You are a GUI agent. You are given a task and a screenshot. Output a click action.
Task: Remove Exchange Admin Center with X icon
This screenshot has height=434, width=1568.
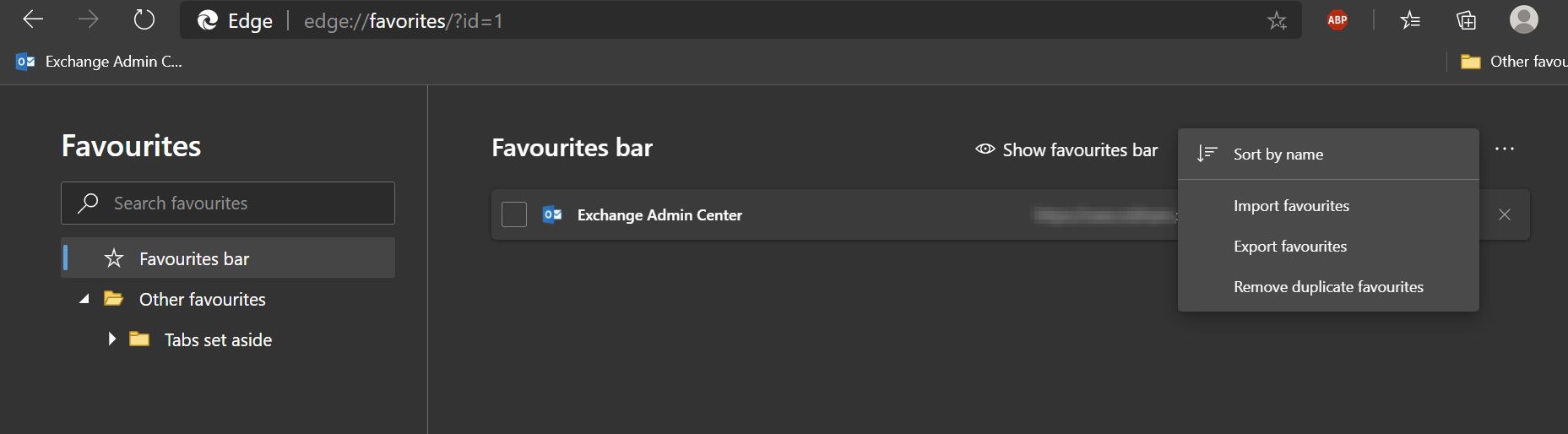[x=1505, y=214]
